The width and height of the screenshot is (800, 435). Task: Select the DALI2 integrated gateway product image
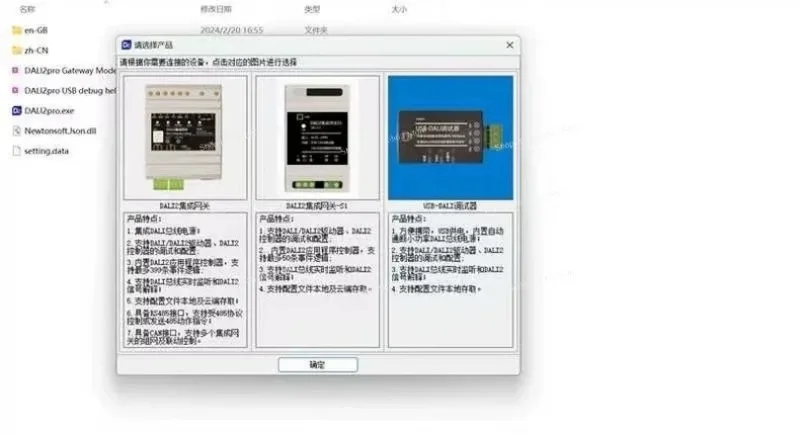pyautogui.click(x=185, y=138)
